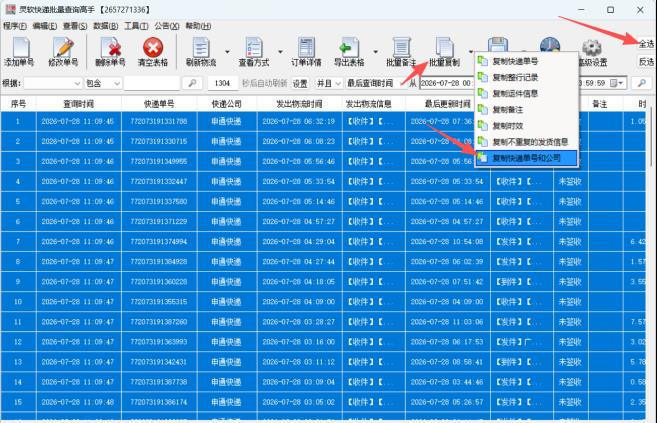Viewport: 657px width, 423px height.
Task: Click the 申通快递 cell in row 10
Action: [226, 302]
